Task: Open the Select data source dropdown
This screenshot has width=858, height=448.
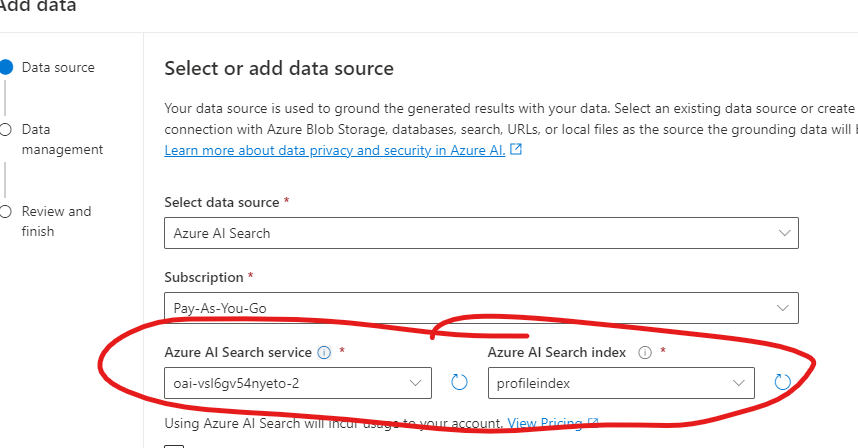Action: click(482, 233)
